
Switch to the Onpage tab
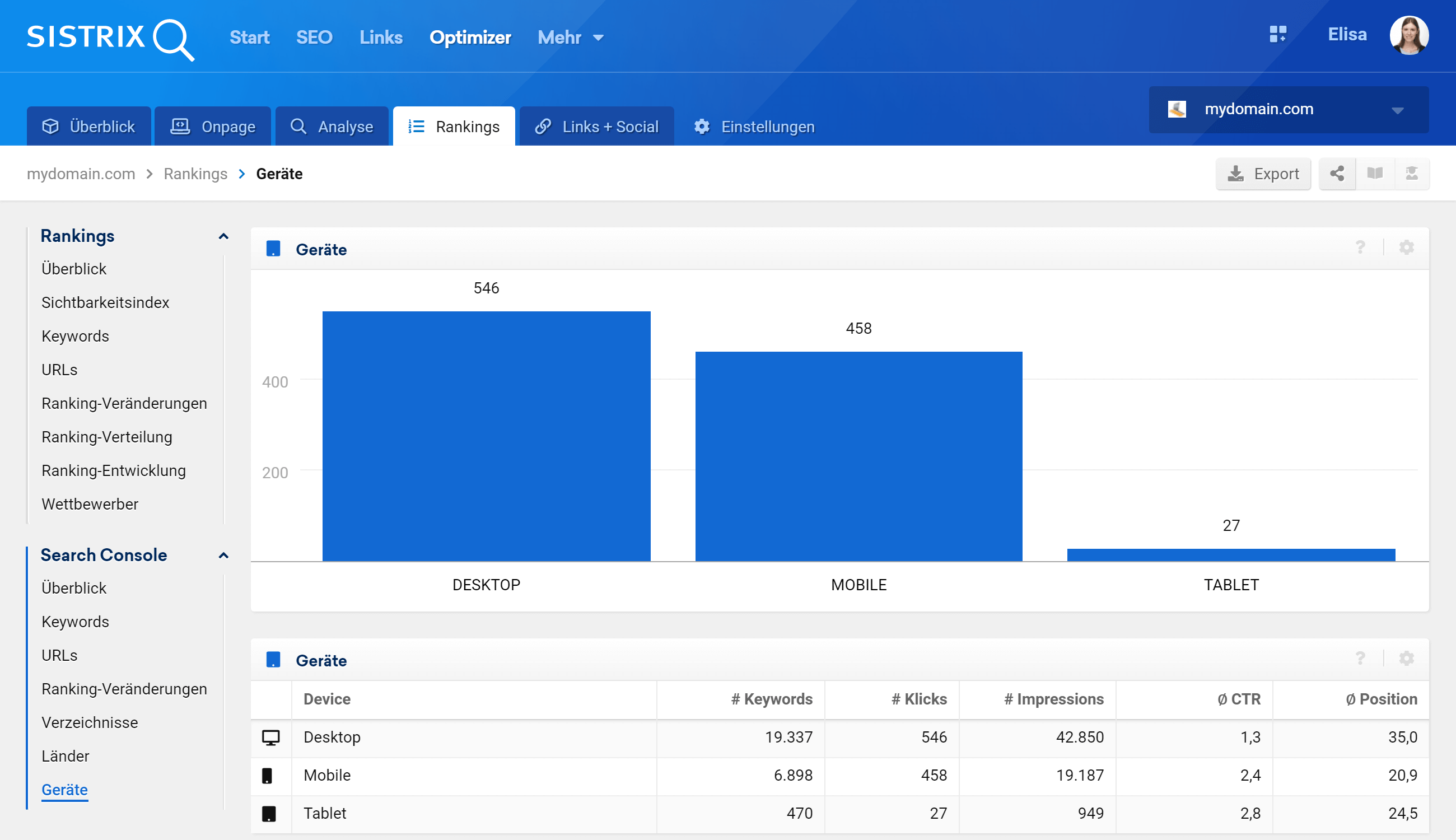click(x=213, y=127)
